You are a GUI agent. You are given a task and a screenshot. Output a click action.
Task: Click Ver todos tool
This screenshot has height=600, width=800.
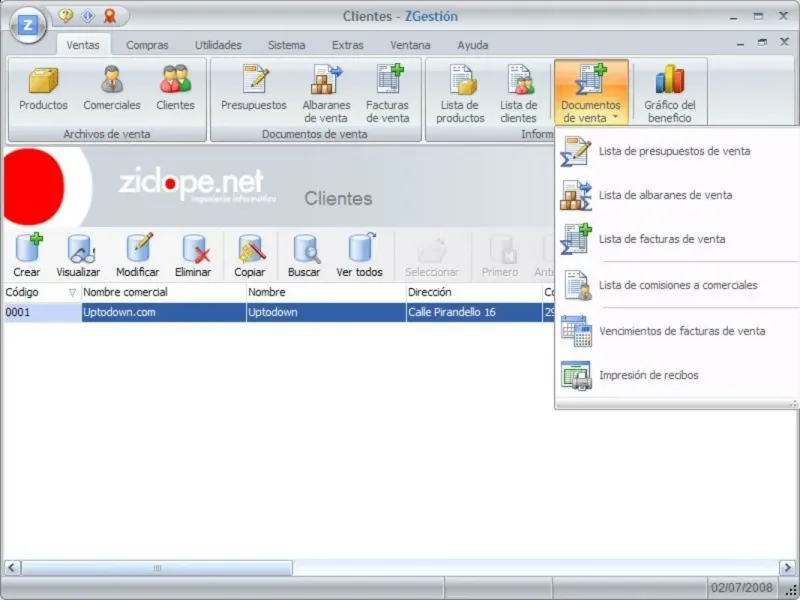click(x=359, y=255)
